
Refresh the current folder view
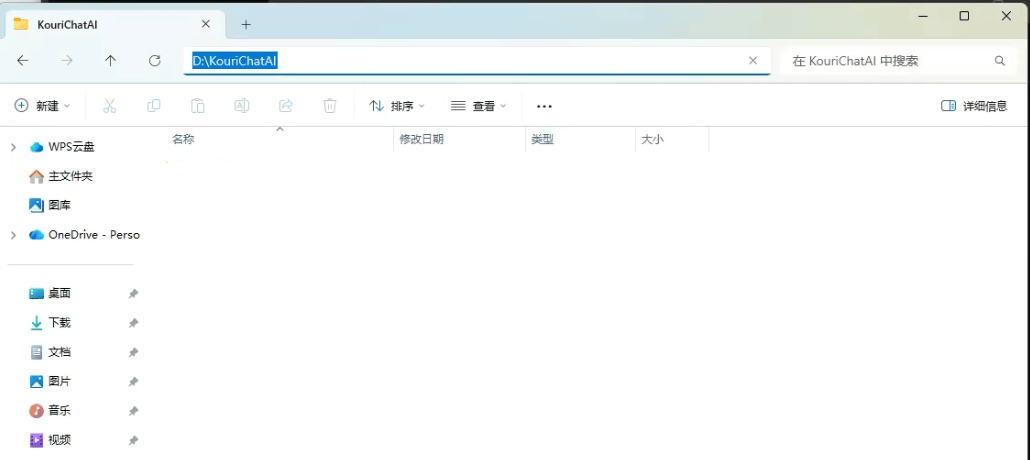154,61
